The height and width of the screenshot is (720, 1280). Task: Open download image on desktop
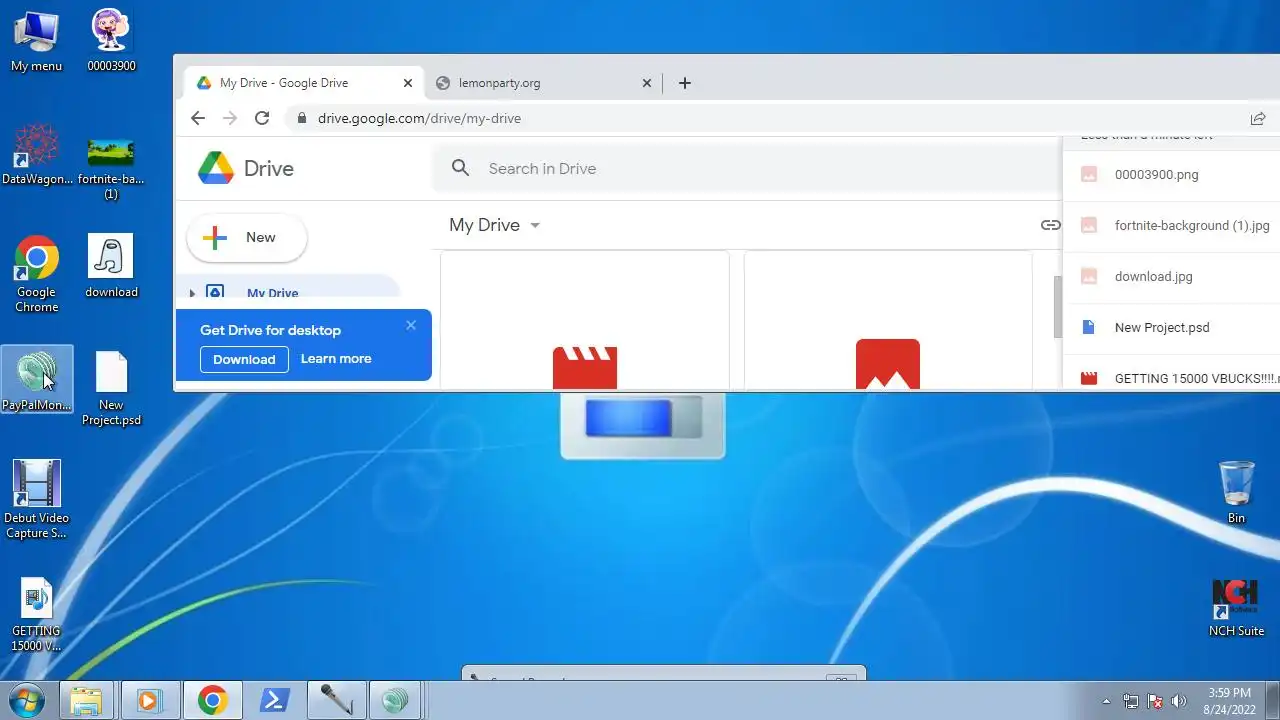point(111,267)
